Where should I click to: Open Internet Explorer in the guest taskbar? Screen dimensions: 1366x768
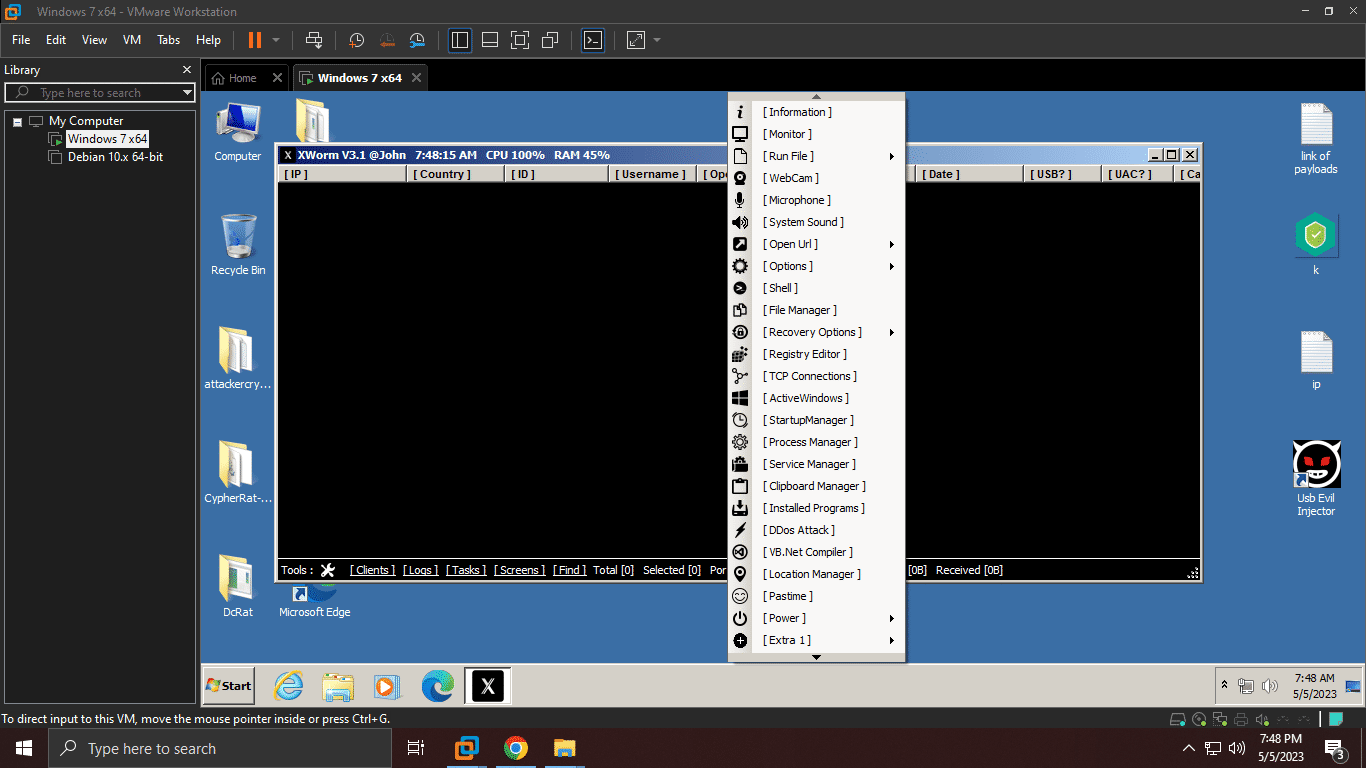tap(289, 686)
